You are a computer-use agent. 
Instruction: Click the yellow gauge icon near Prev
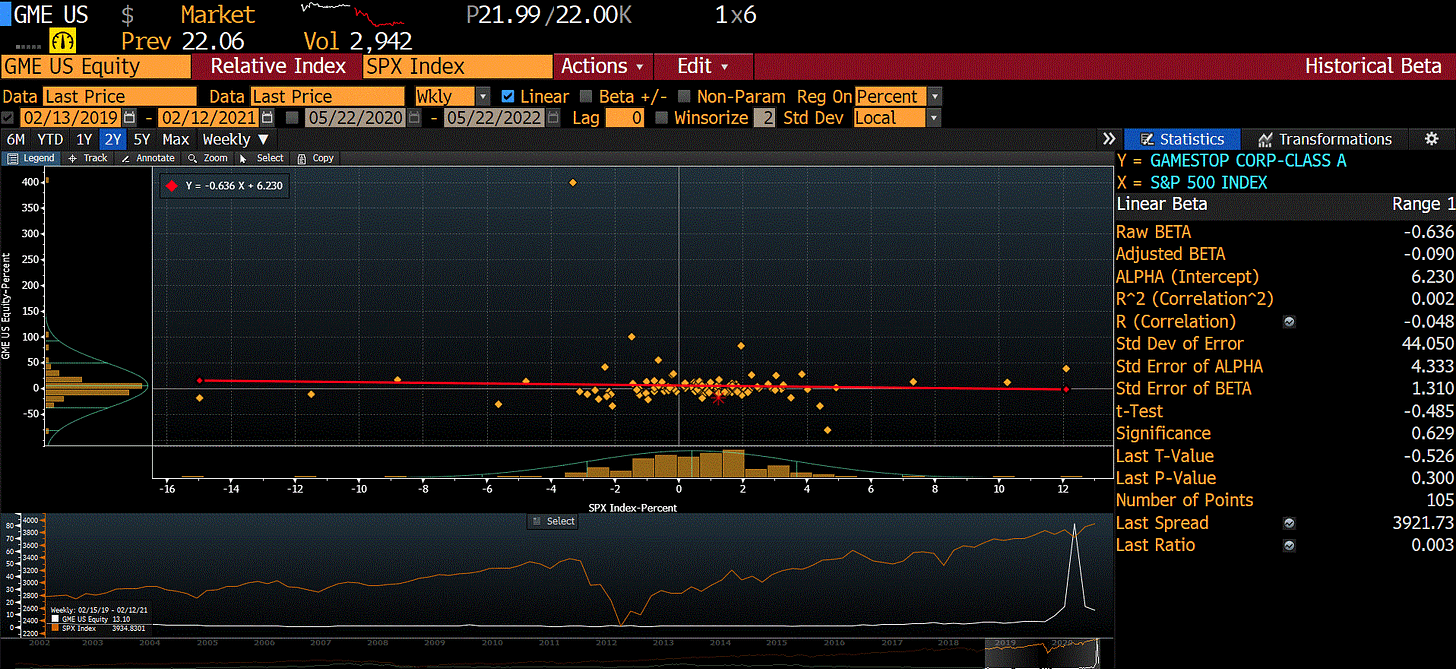coord(62,41)
